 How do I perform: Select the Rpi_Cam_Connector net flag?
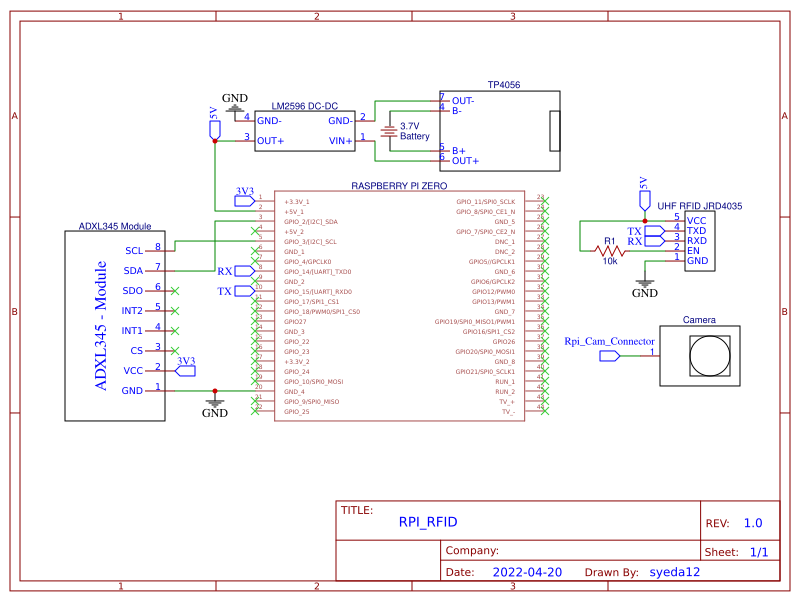point(609,352)
